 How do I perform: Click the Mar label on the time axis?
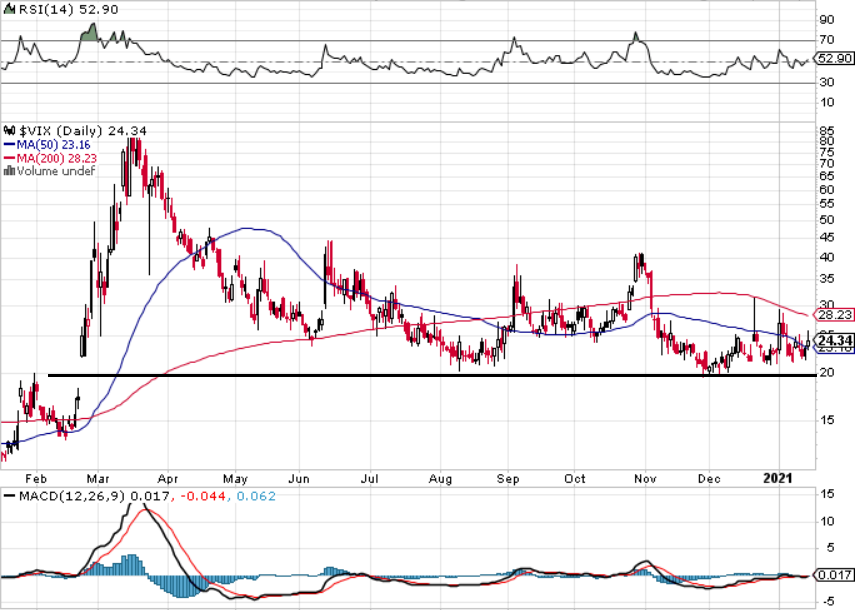coord(98,478)
